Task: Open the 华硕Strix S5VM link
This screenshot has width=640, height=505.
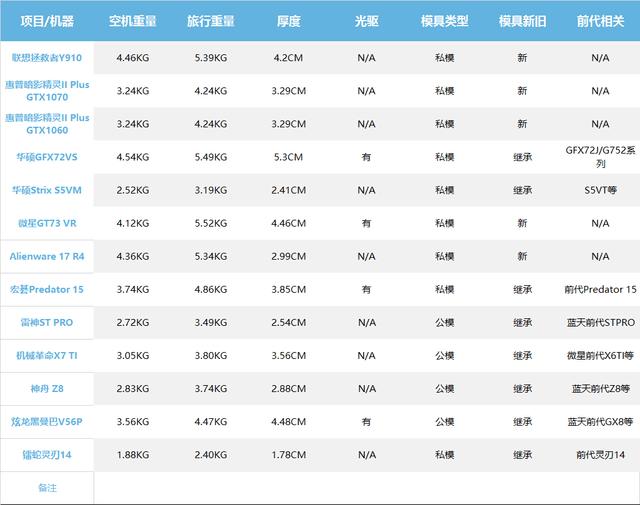Action: click(47, 190)
